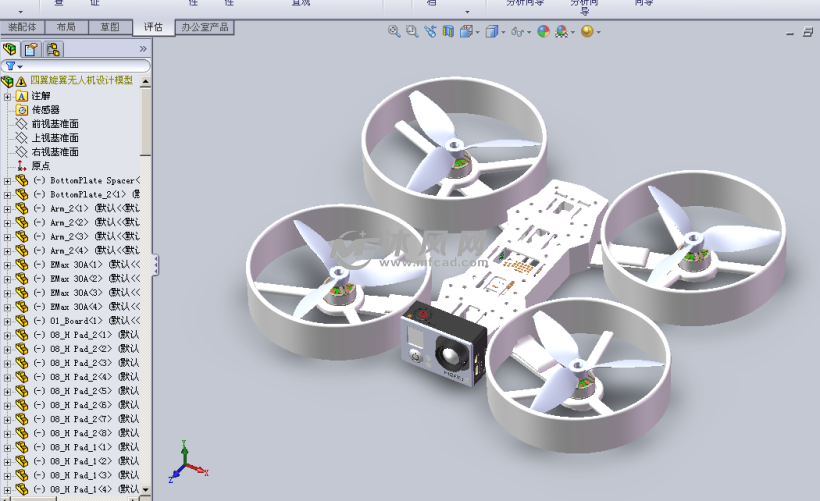Expand the Arm_2<4> component node
820x501 pixels.
[7, 251]
